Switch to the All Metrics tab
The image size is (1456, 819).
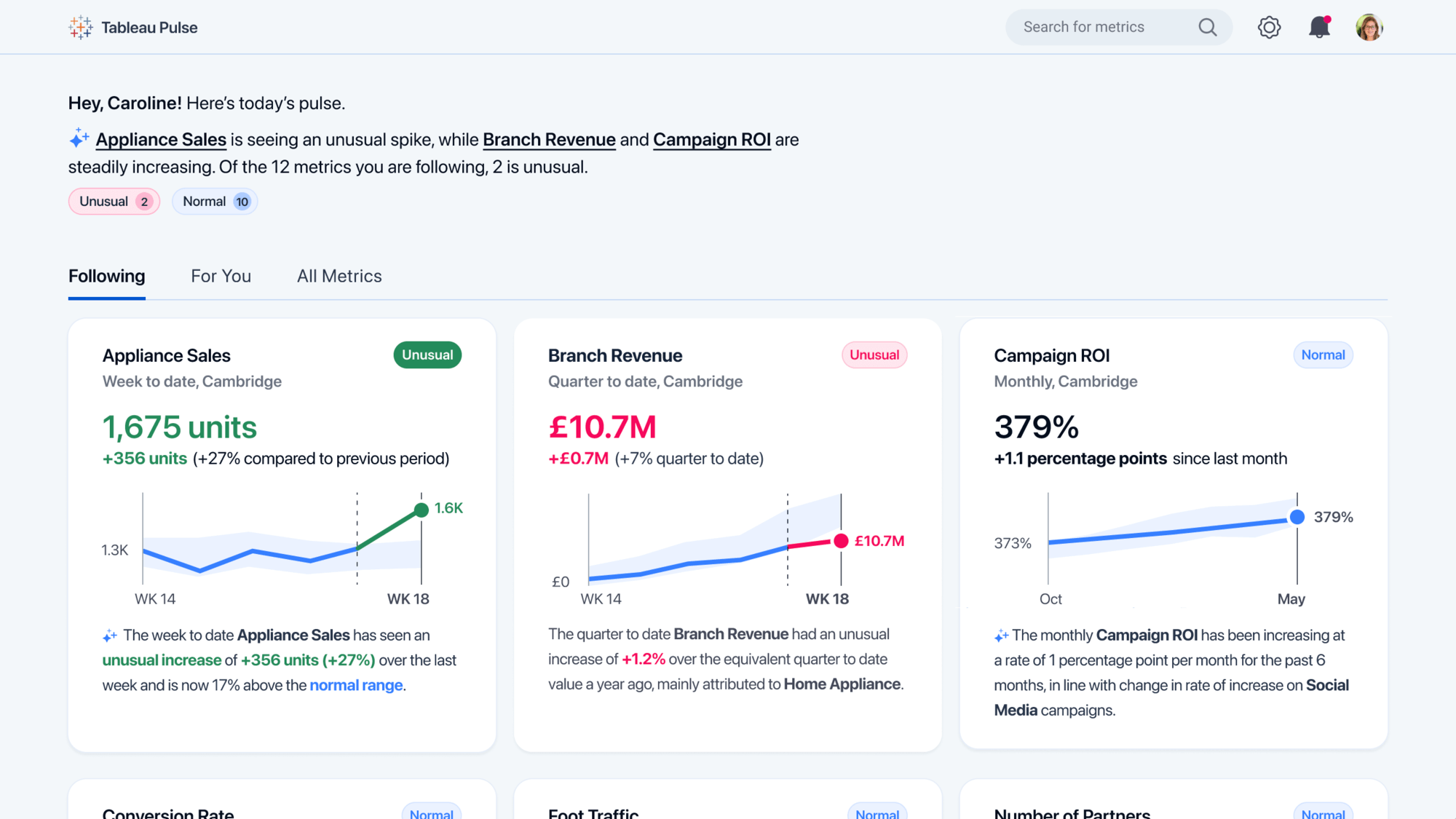point(338,276)
